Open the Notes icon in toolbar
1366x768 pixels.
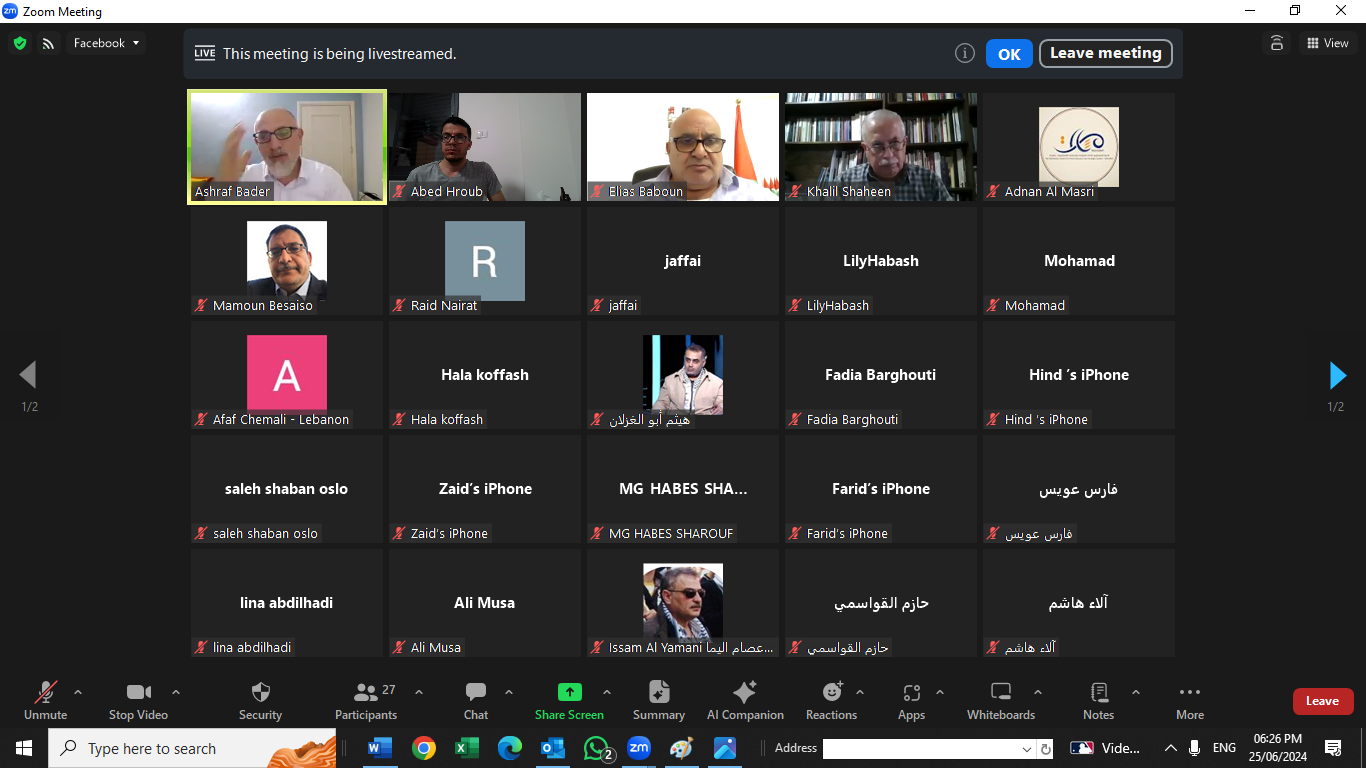(x=1098, y=692)
